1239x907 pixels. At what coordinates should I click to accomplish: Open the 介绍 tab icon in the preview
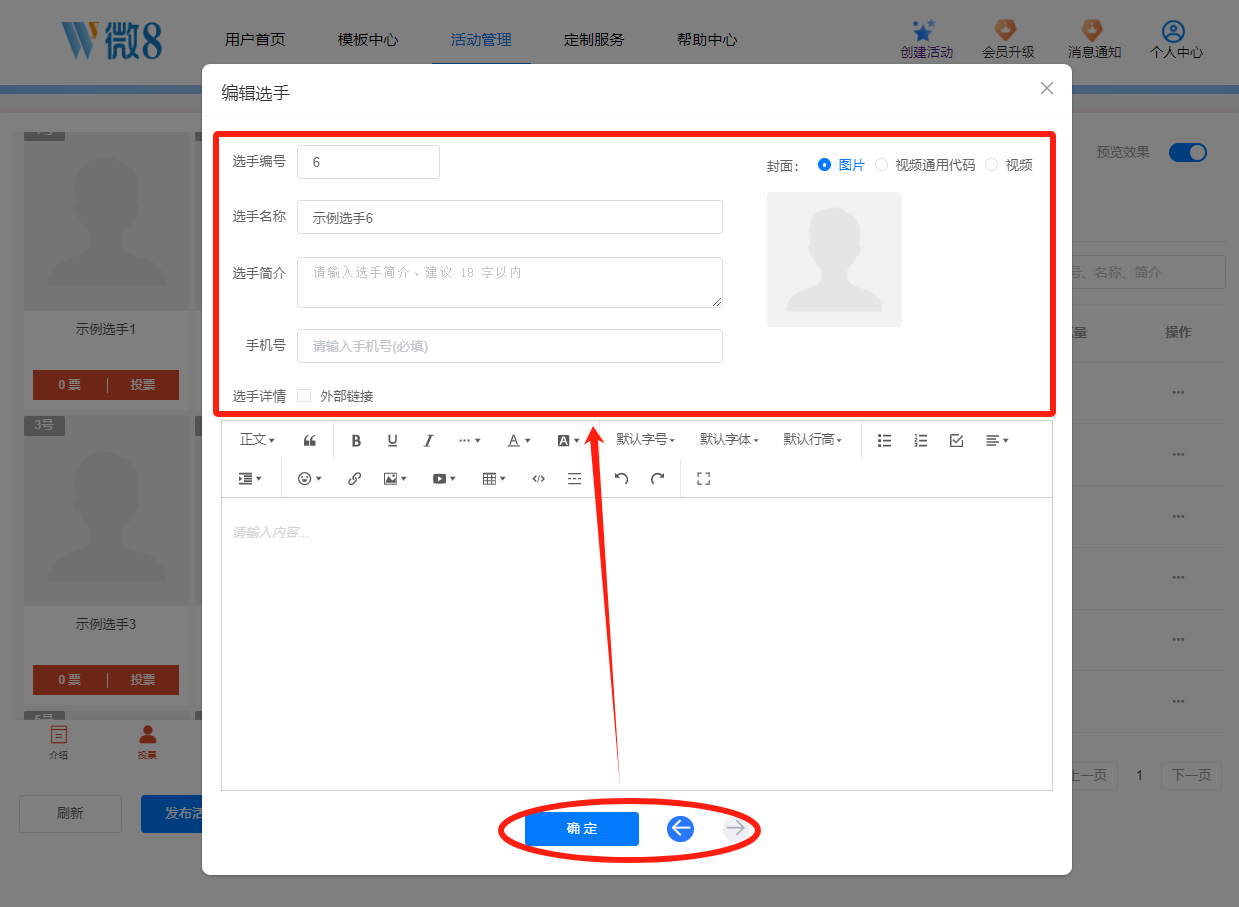[x=59, y=743]
